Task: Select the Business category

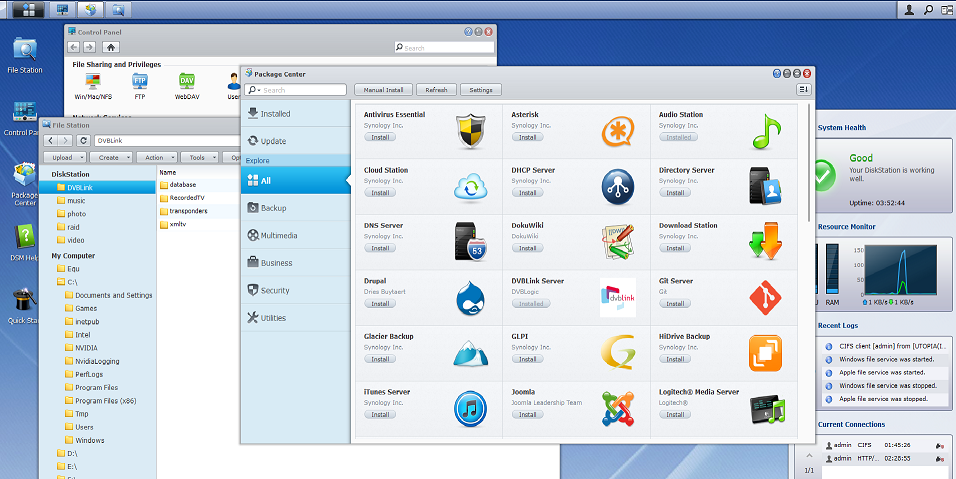Action: point(296,263)
